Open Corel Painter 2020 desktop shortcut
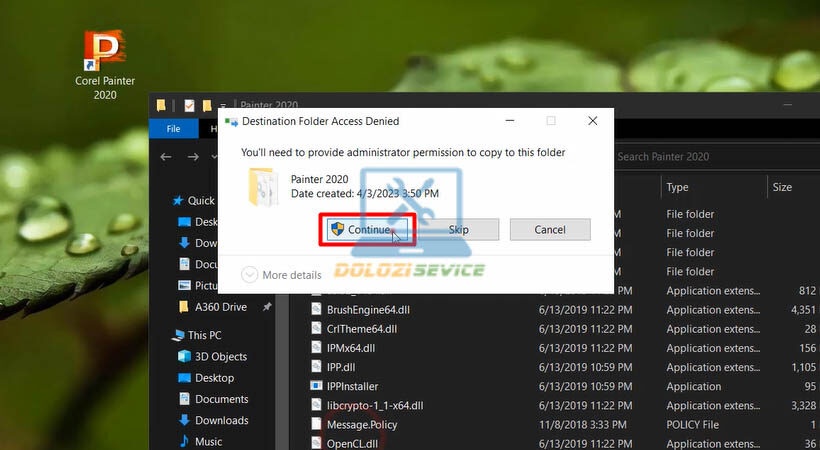Image resolution: width=820 pixels, height=450 pixels. [105, 65]
